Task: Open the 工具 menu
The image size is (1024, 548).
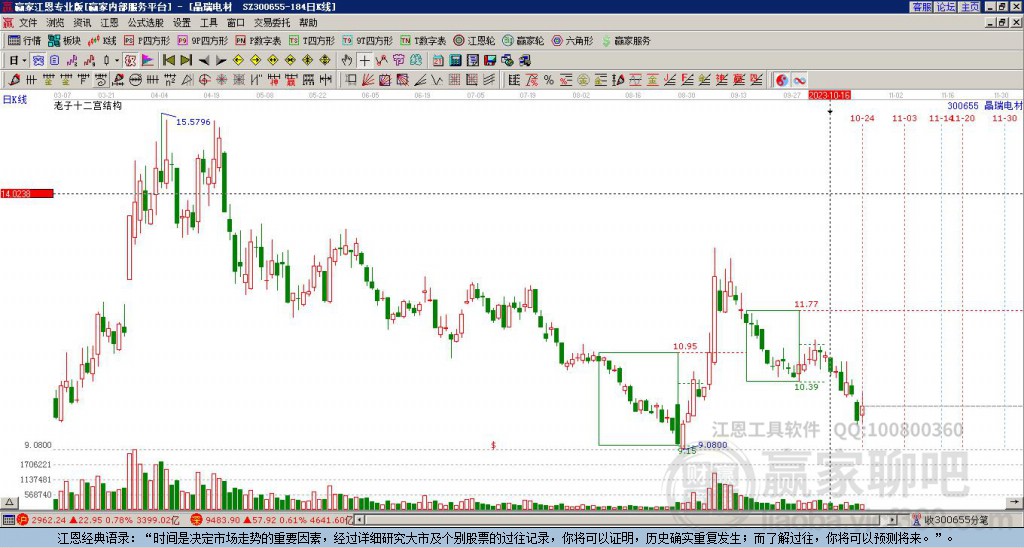Action: click(208, 23)
